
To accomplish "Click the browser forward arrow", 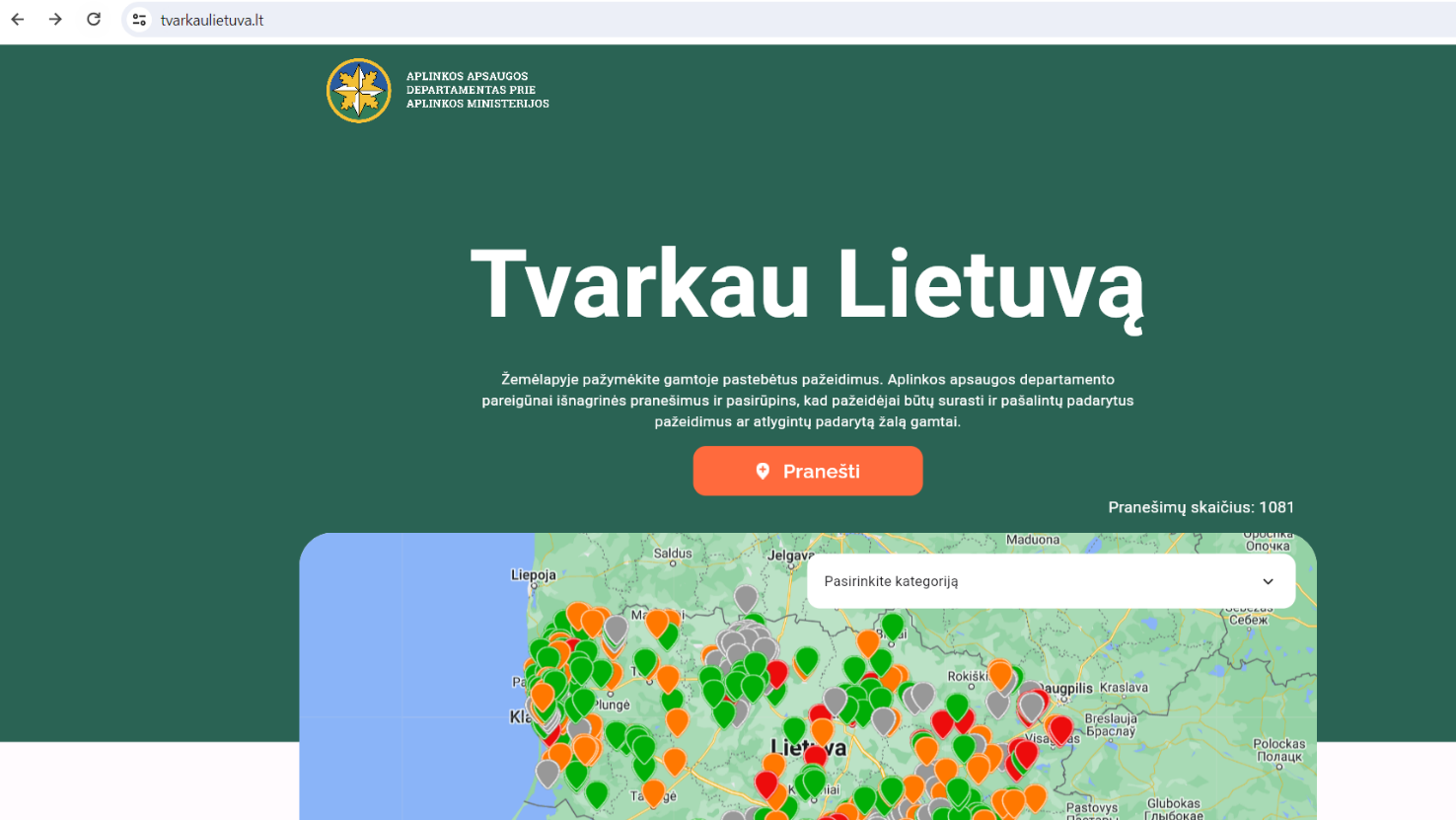I will (55, 20).
